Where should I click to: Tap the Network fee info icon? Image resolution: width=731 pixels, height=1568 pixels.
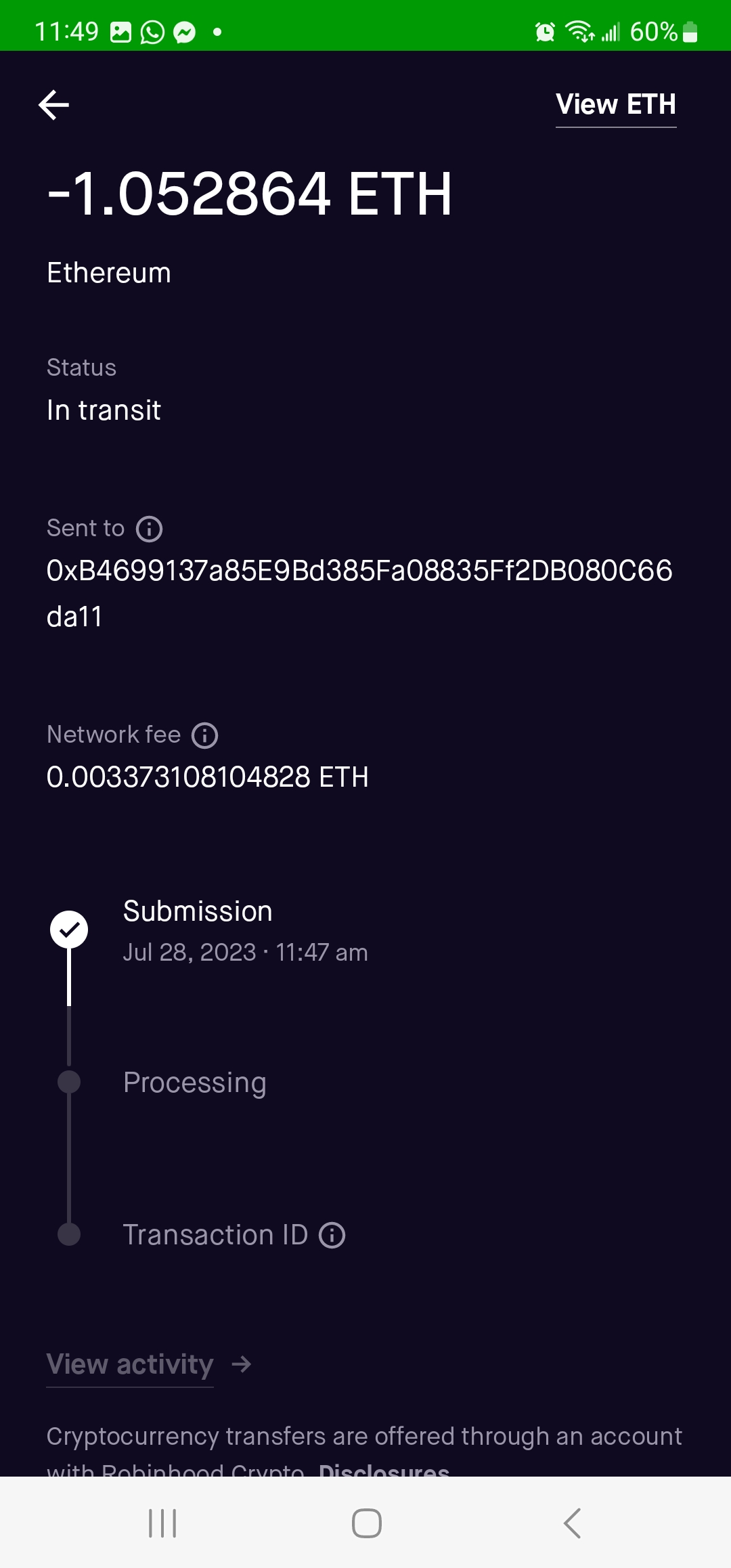coord(205,735)
